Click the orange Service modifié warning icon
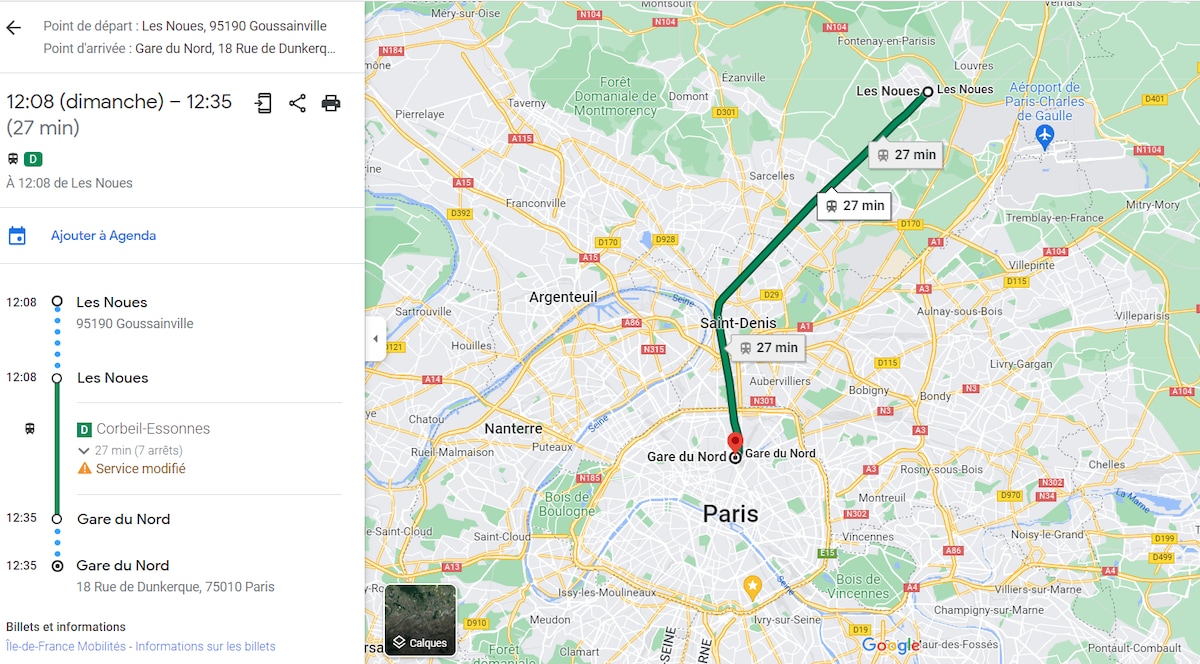Viewport: 1200px width, 664px height. [x=84, y=468]
